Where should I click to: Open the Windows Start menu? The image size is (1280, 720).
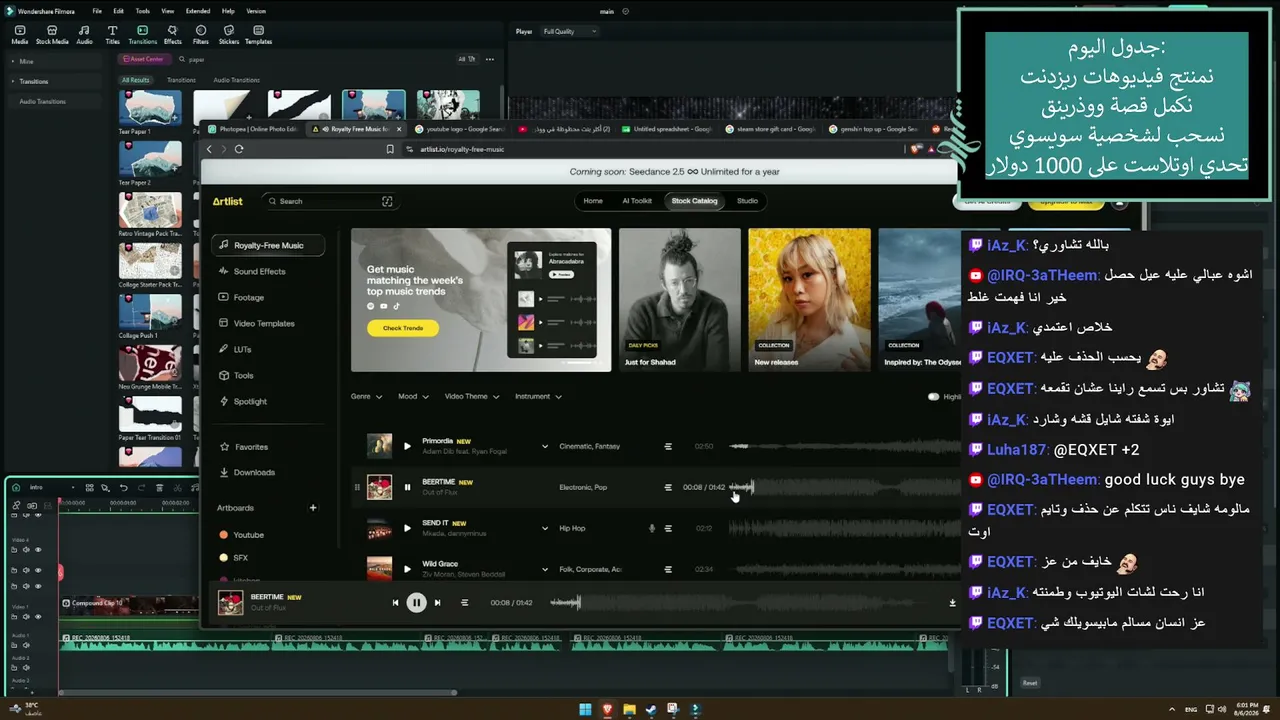coord(586,710)
